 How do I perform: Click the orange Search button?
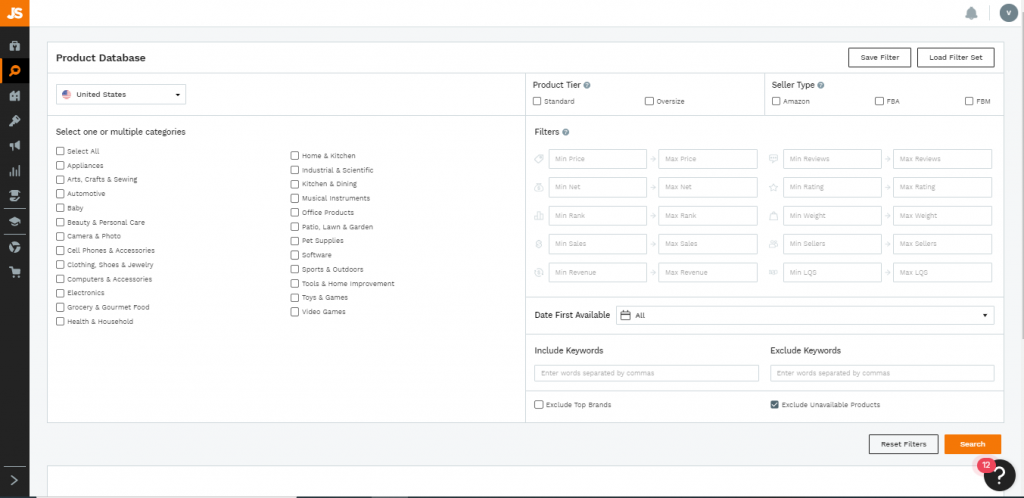pyautogui.click(x=972, y=444)
